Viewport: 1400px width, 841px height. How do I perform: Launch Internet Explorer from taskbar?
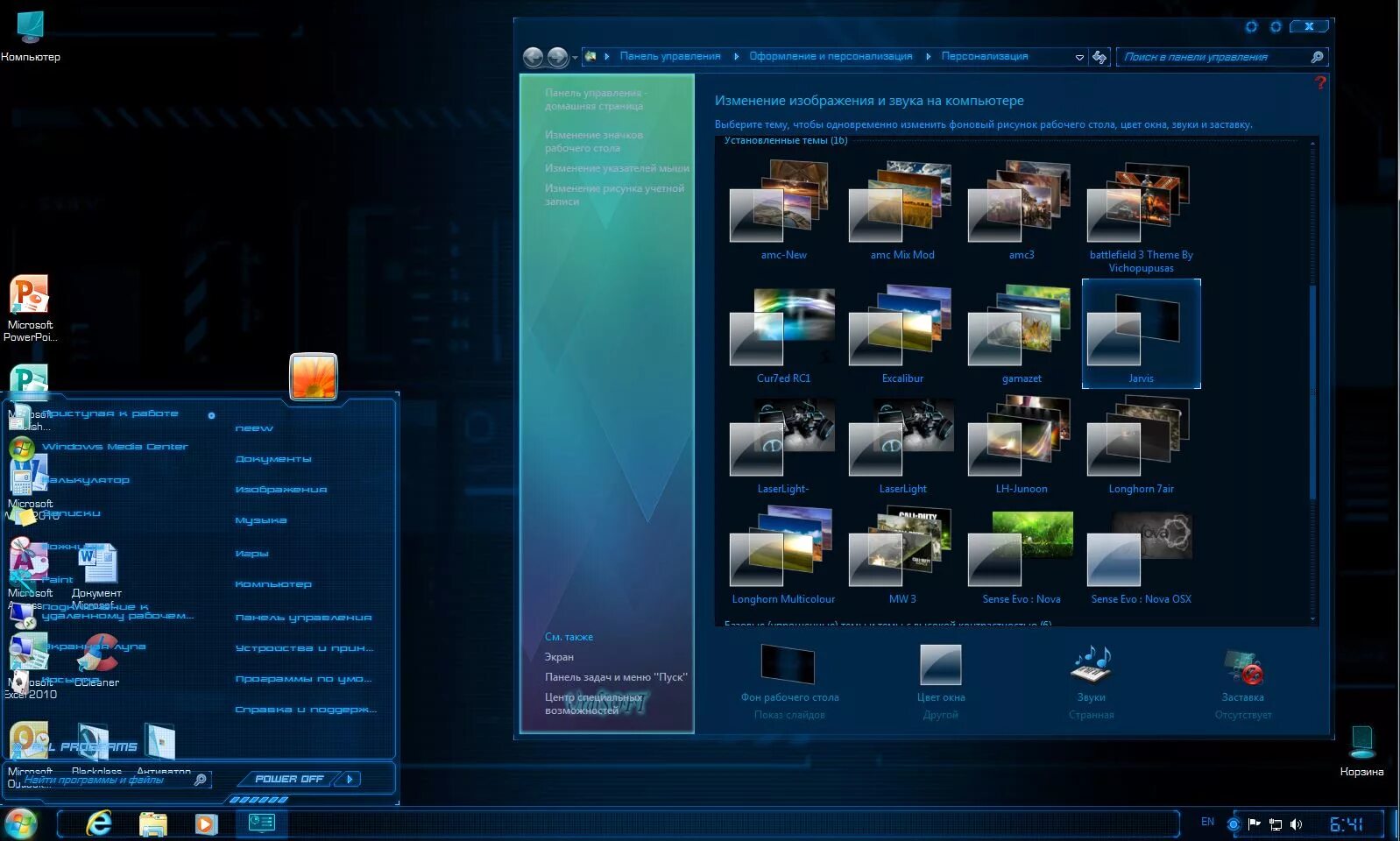100,823
